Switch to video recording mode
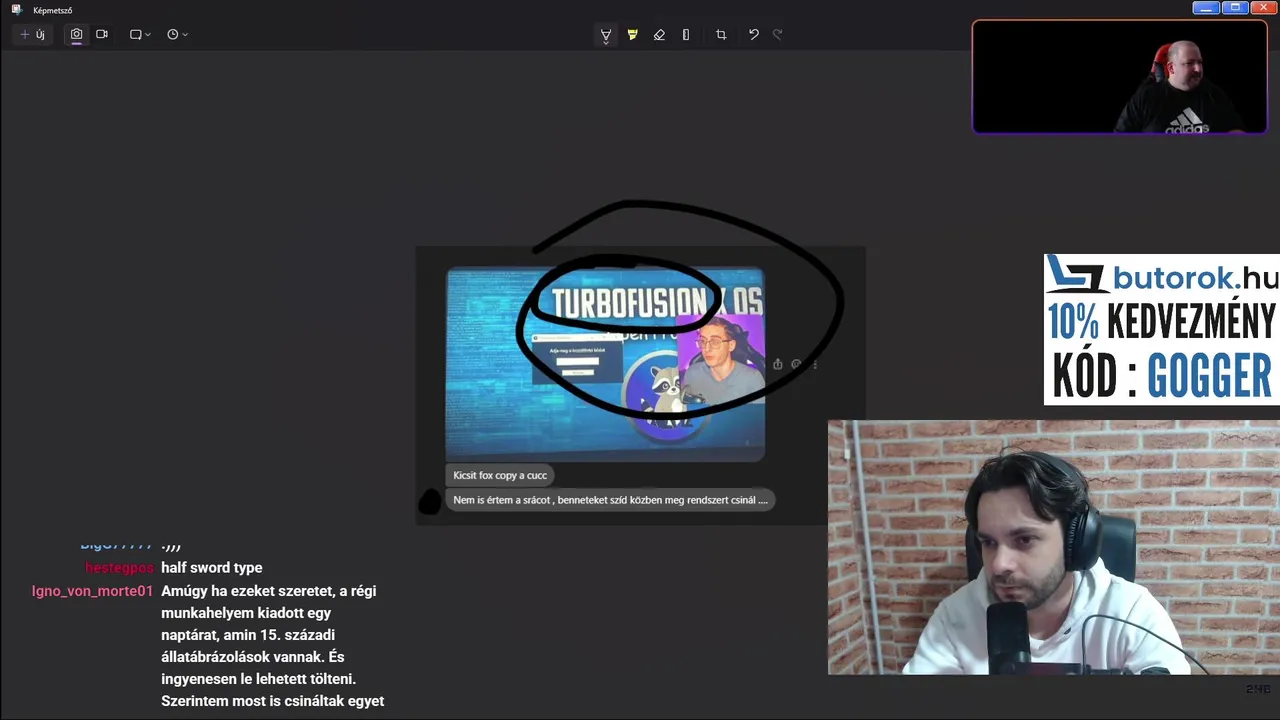The width and height of the screenshot is (1280, 720). 102,34
